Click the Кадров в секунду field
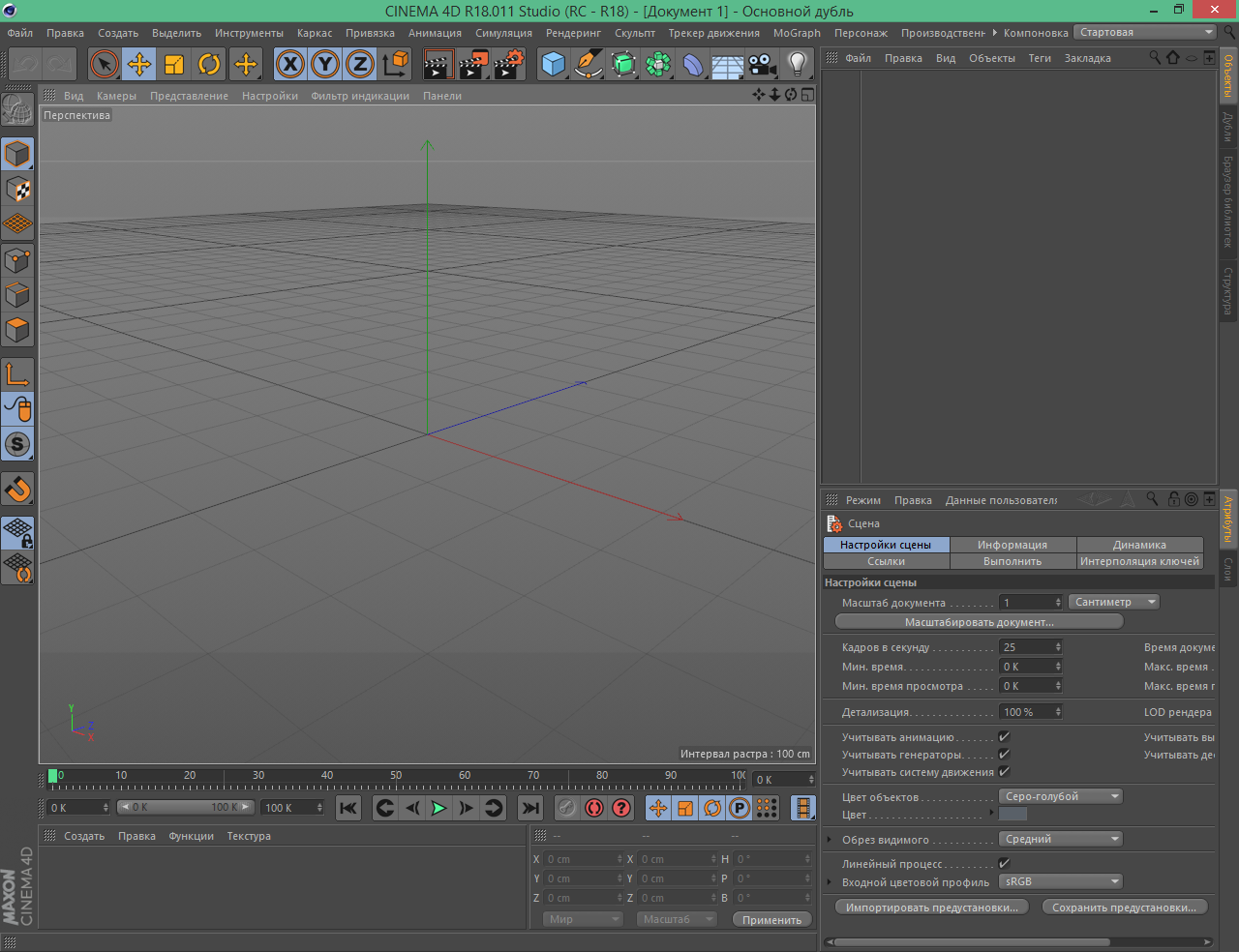The height and width of the screenshot is (952, 1239). pyautogui.click(x=1031, y=647)
